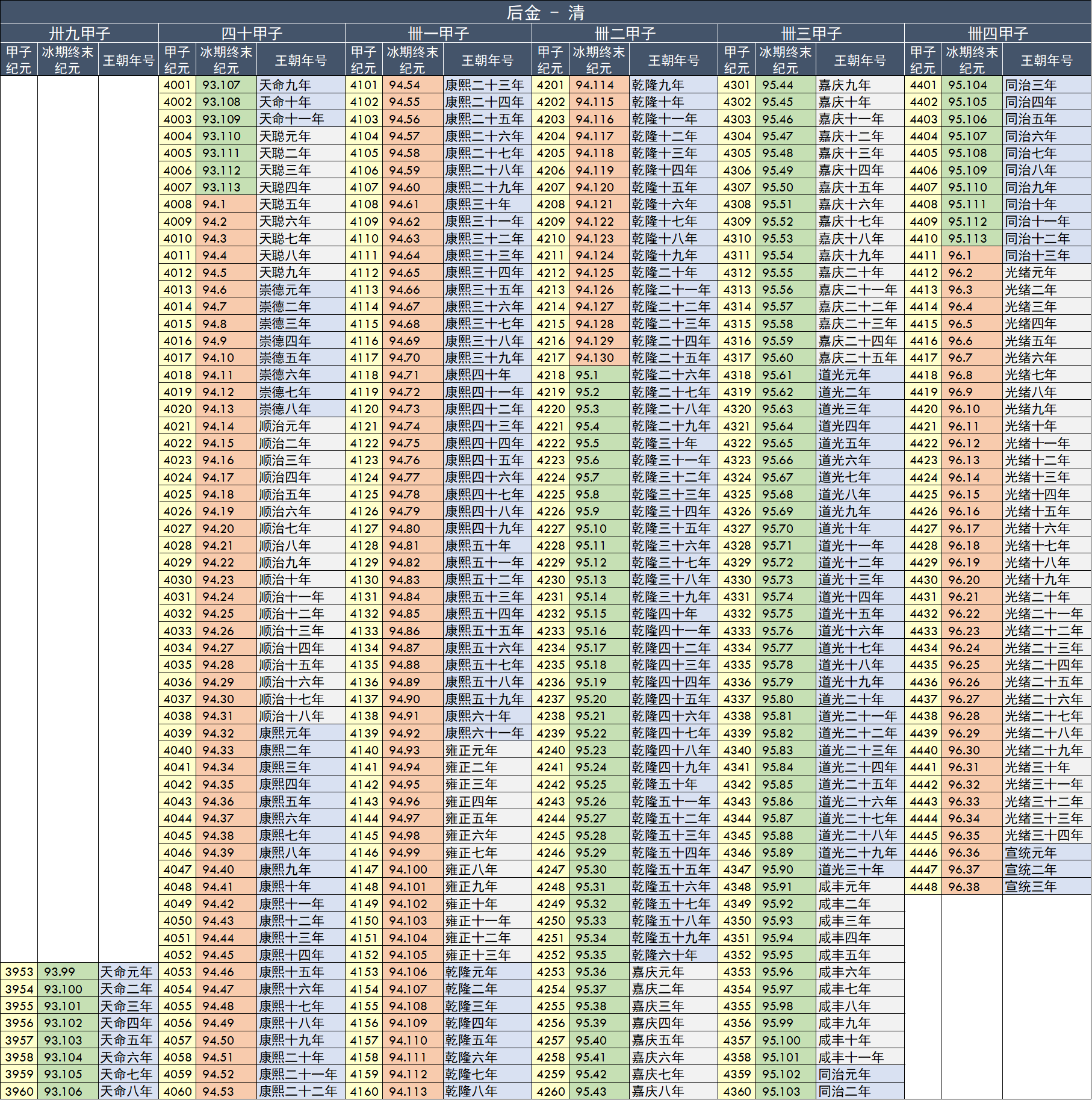Select the cell 乾隆元年
This screenshot has width=1092, height=1100.
(x=488, y=972)
